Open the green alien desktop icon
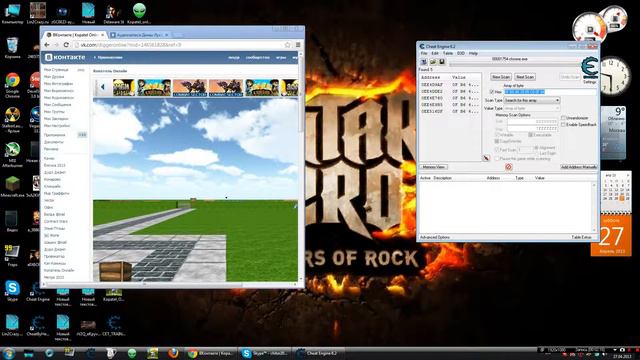 [139, 13]
